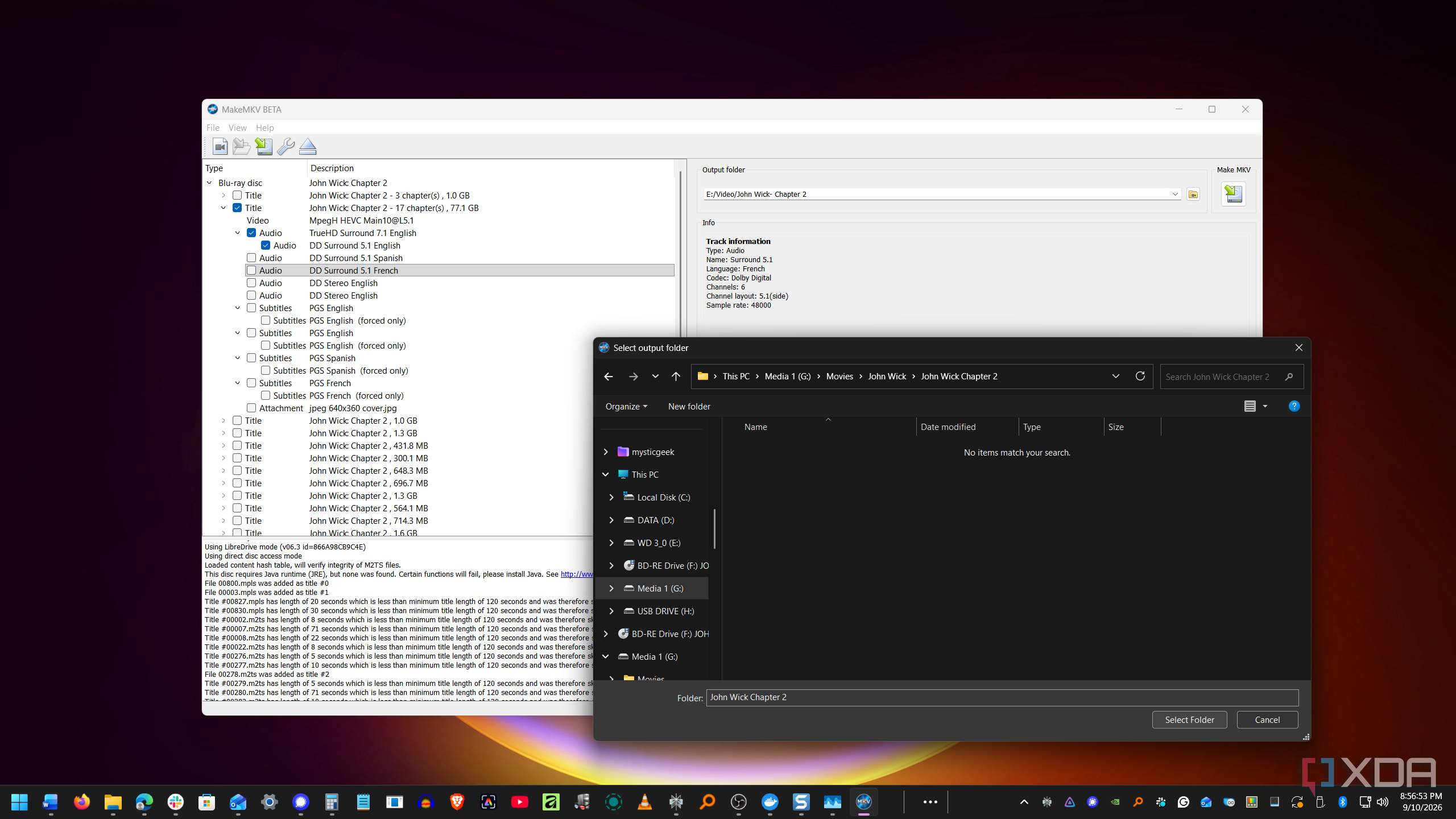
Task: Go back in the folder dialog
Action: coord(608,377)
